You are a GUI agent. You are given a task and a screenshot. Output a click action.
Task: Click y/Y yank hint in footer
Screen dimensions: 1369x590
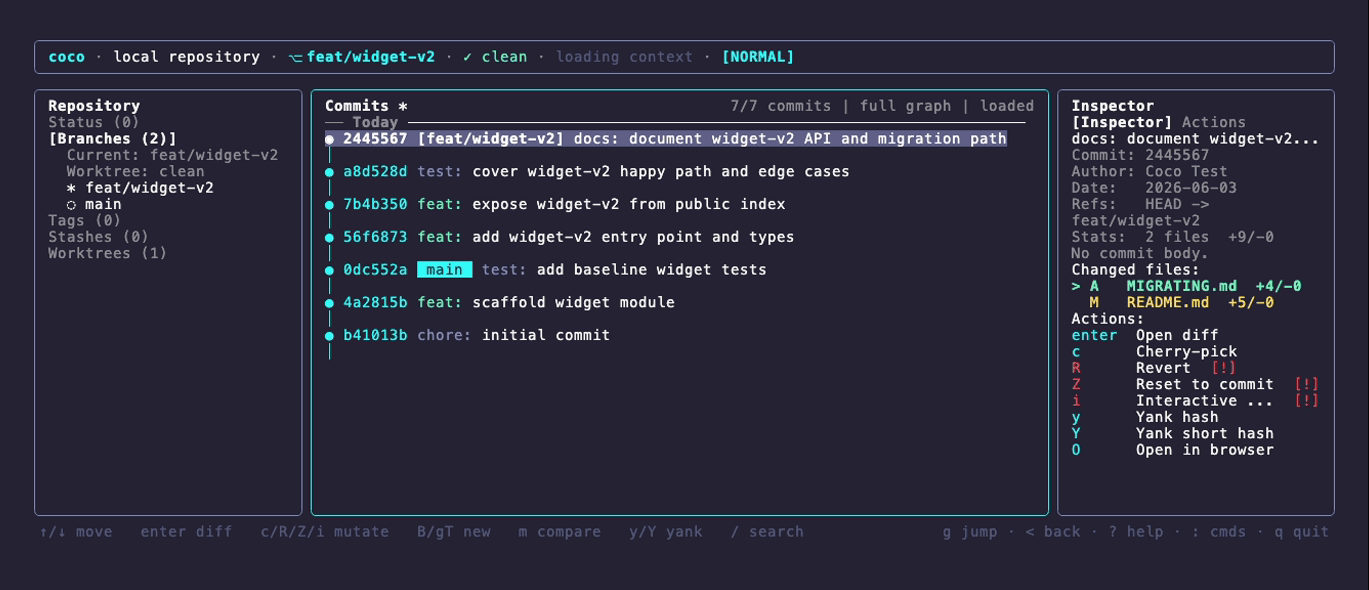(666, 532)
